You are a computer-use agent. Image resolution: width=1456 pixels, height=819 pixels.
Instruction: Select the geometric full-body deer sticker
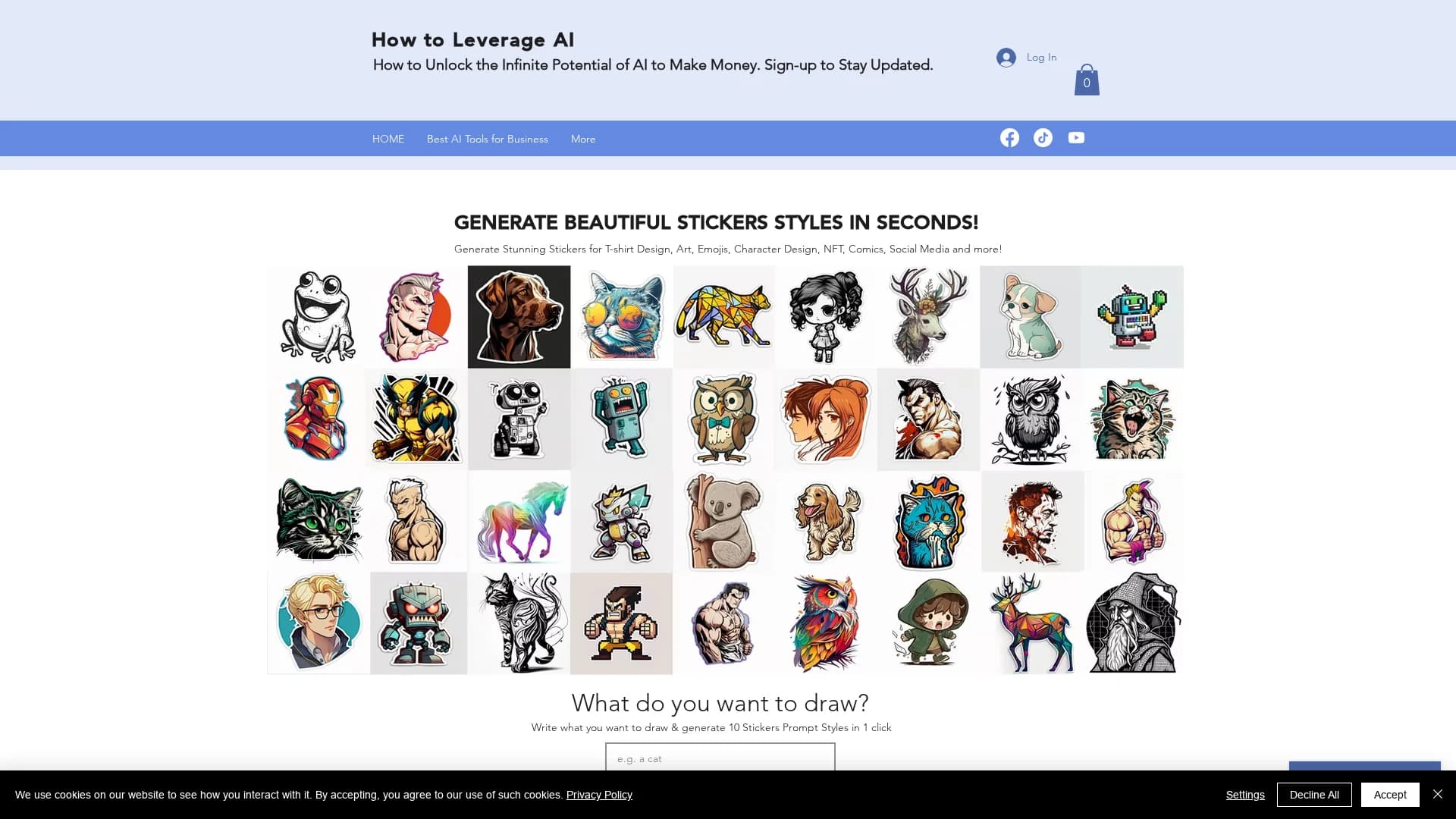click(1032, 623)
